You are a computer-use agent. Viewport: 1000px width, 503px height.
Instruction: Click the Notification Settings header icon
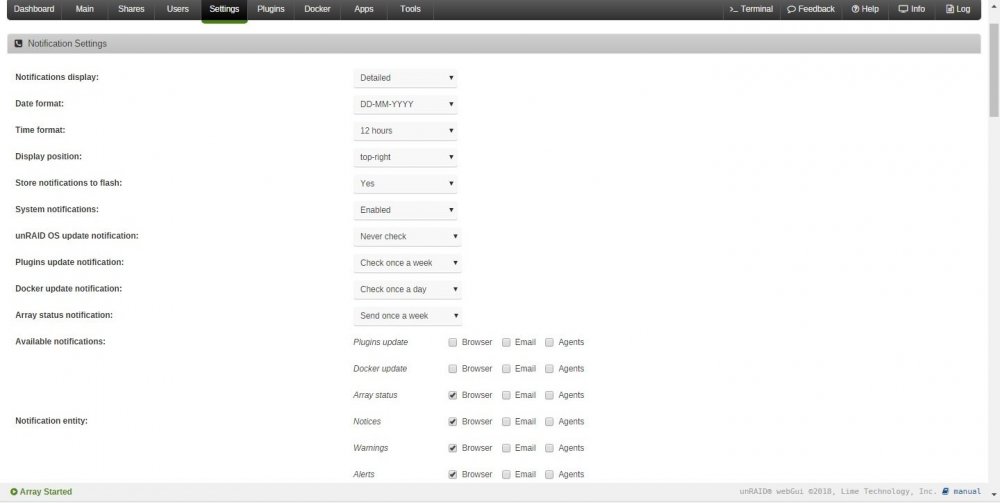(x=18, y=43)
